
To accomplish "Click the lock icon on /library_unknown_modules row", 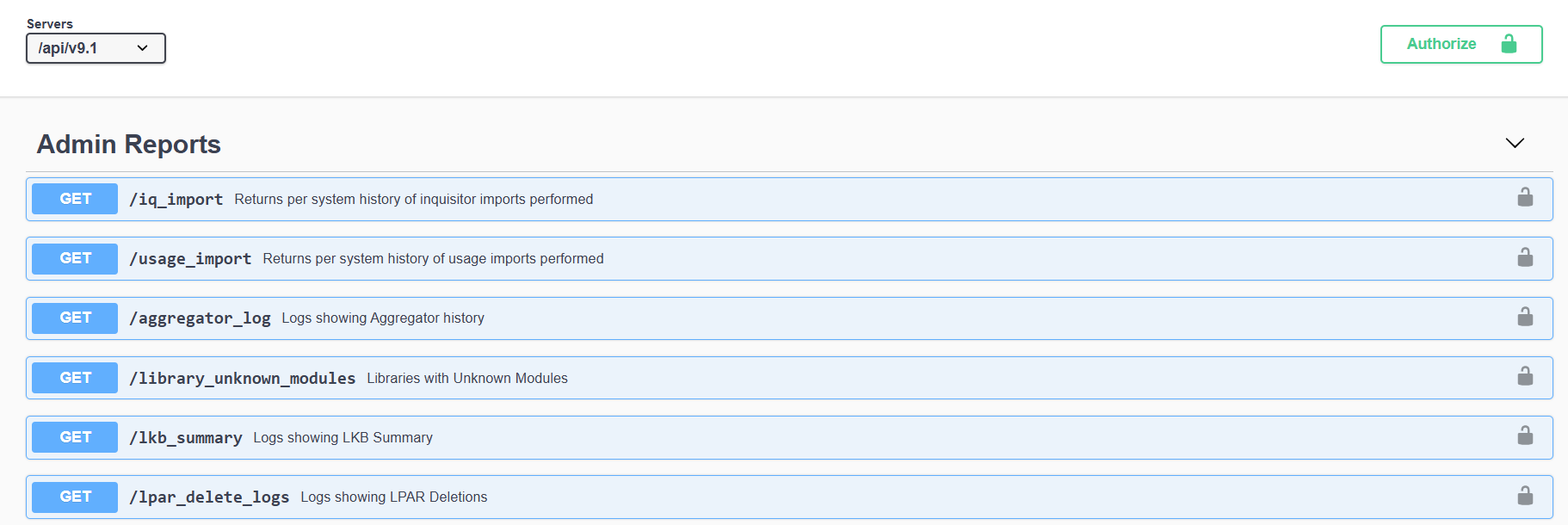I will pos(1525,376).
